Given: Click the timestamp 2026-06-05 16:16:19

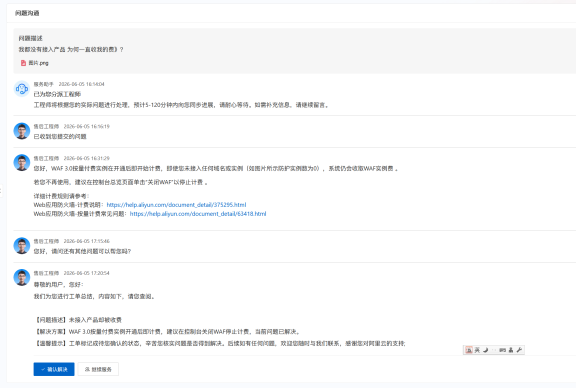Looking at the screenshot, I should (87, 126).
